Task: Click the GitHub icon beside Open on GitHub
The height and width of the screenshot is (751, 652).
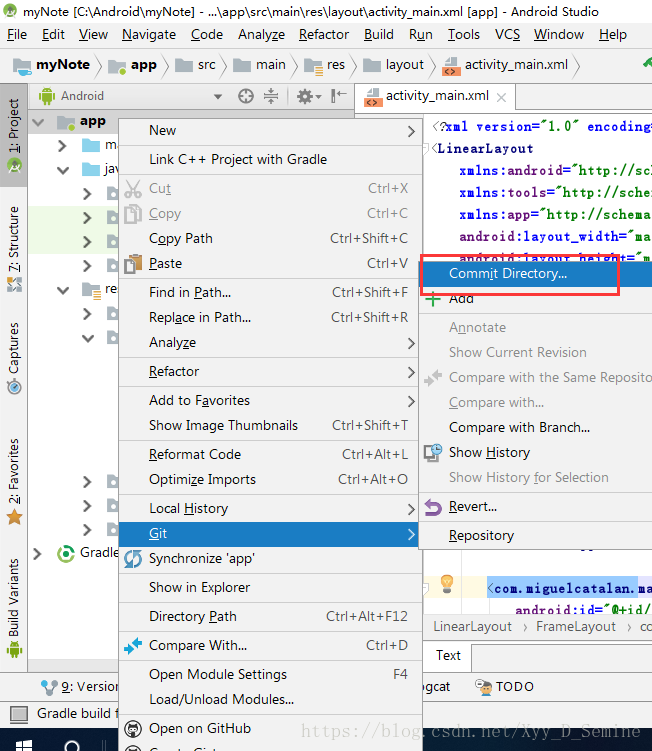Action: pos(133,729)
